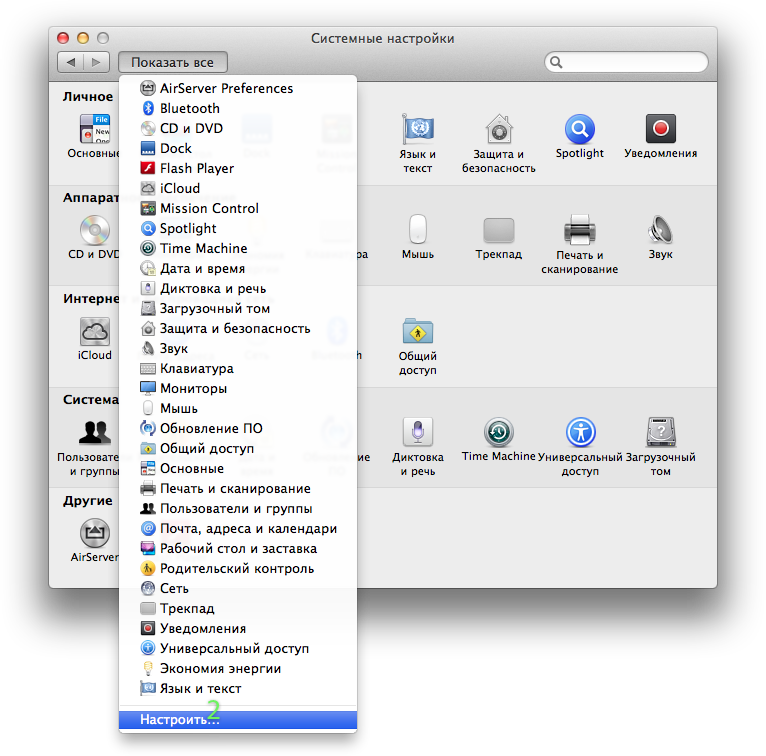Choose Общий доступ menu entry
The image size is (766, 756).
pos(238,449)
